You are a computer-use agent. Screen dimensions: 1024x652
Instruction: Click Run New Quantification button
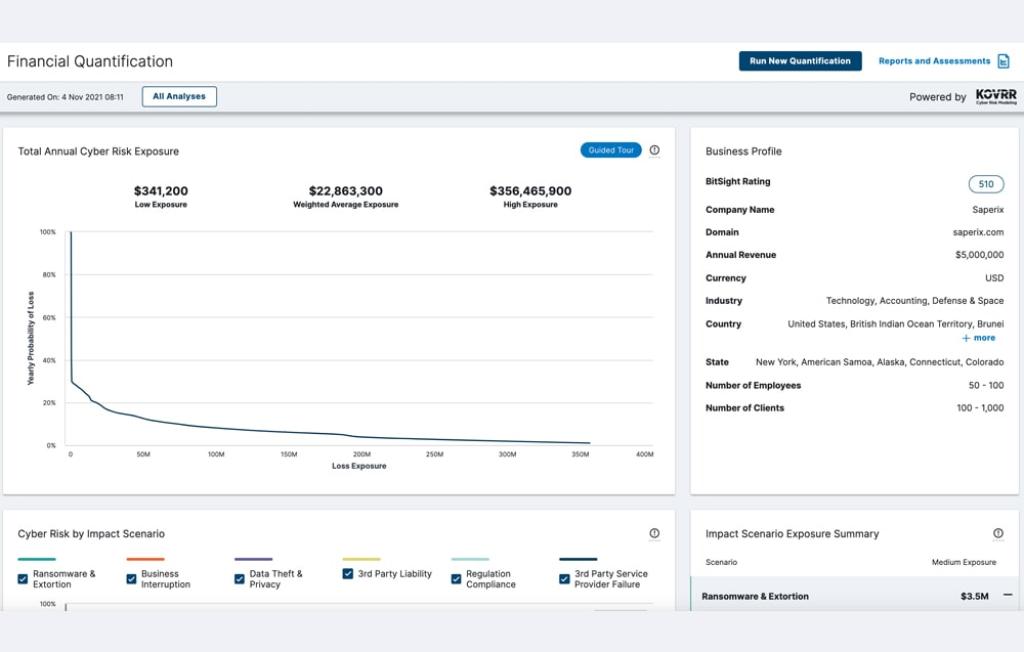pos(800,61)
